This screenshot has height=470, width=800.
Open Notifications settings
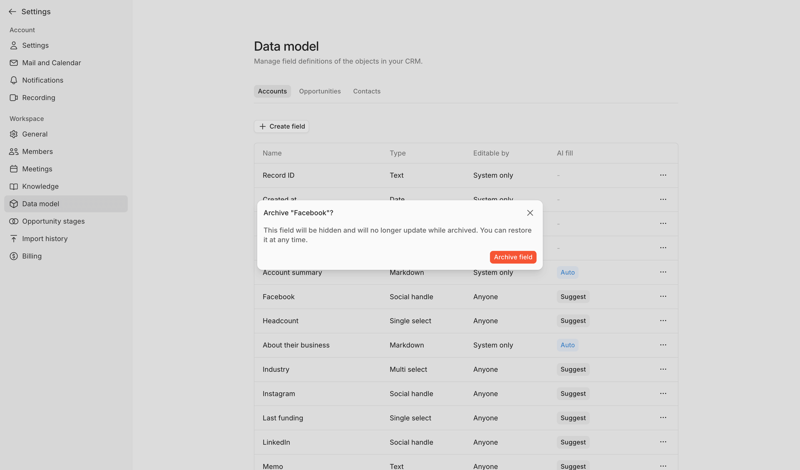[x=42, y=80]
